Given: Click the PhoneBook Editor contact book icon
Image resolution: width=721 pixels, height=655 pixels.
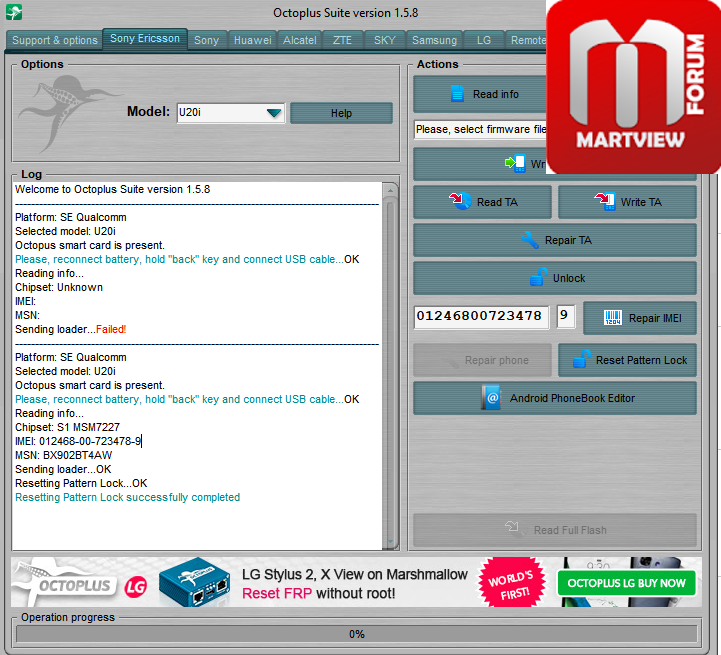Looking at the screenshot, I should (492, 397).
